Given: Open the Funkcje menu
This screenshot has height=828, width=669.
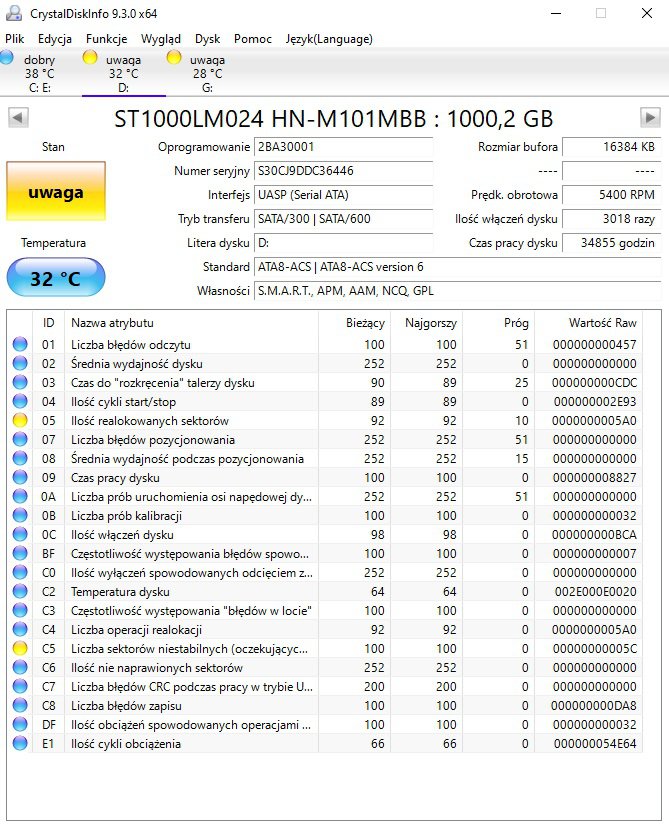Looking at the screenshot, I should tap(106, 39).
